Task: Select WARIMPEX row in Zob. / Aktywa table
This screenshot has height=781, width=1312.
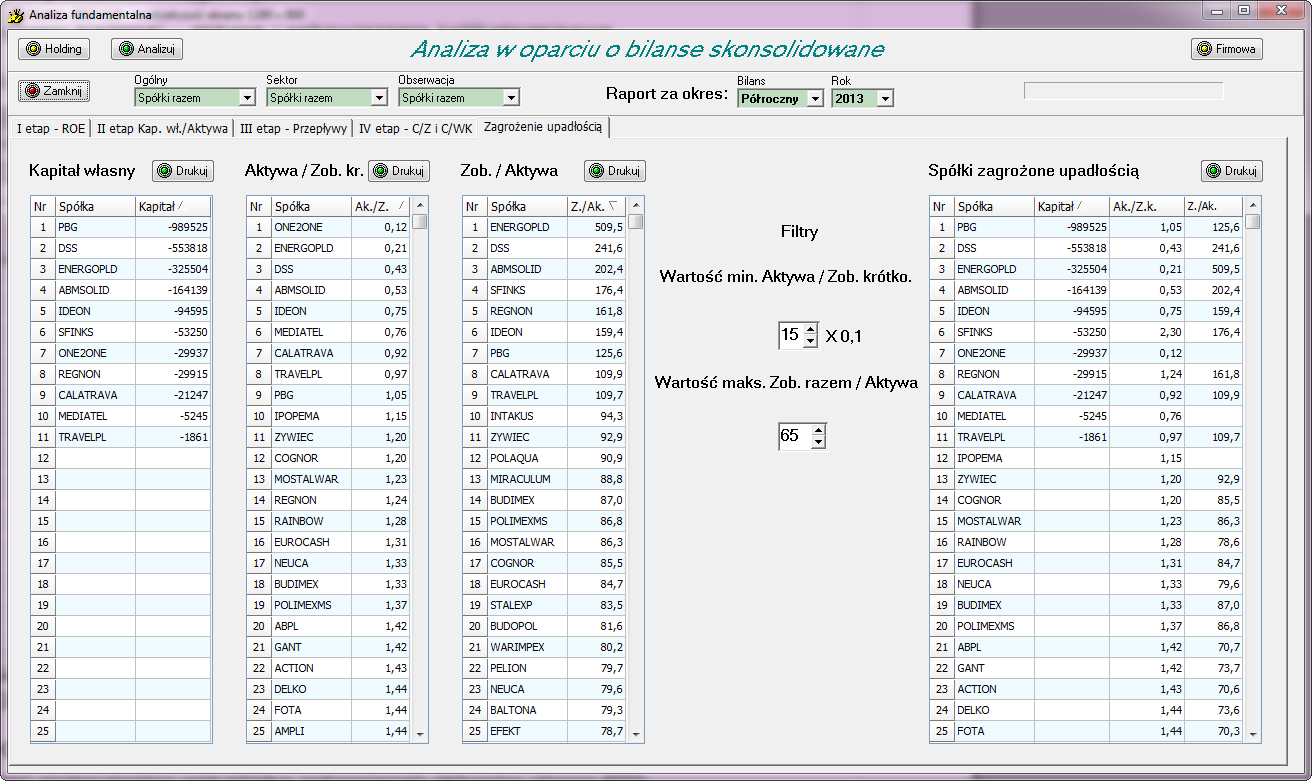Action: (545, 647)
